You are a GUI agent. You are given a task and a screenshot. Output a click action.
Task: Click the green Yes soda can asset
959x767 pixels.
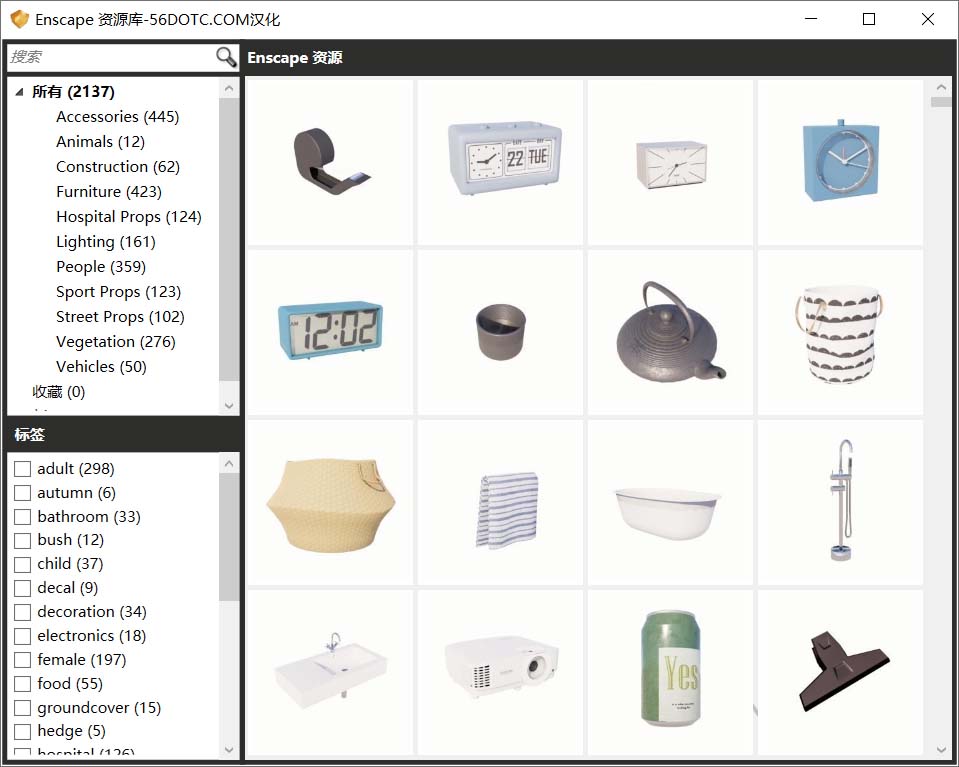[x=670, y=670]
